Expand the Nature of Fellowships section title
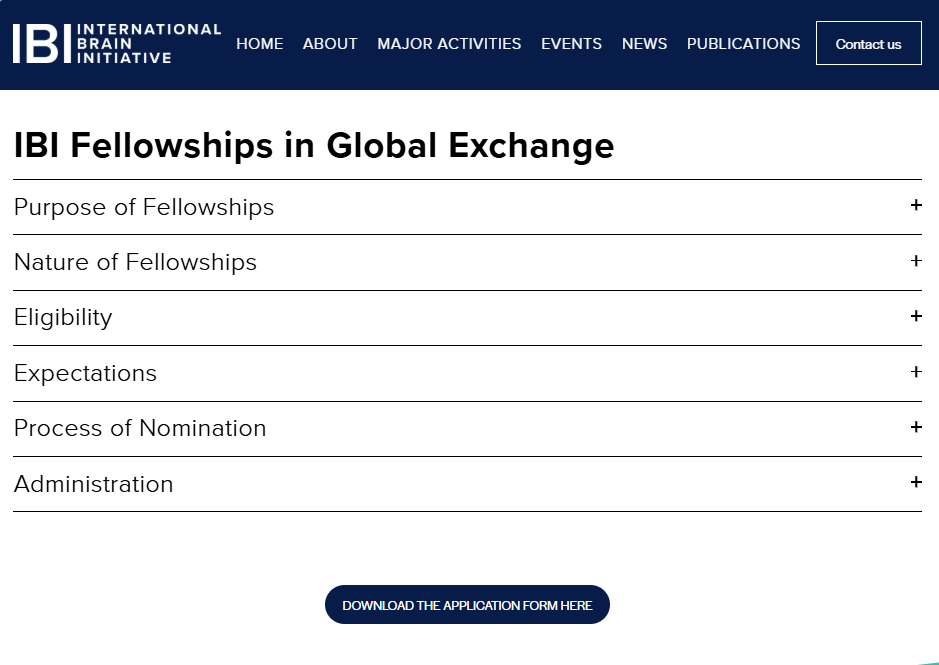This screenshot has width=939, height=665. pos(135,262)
